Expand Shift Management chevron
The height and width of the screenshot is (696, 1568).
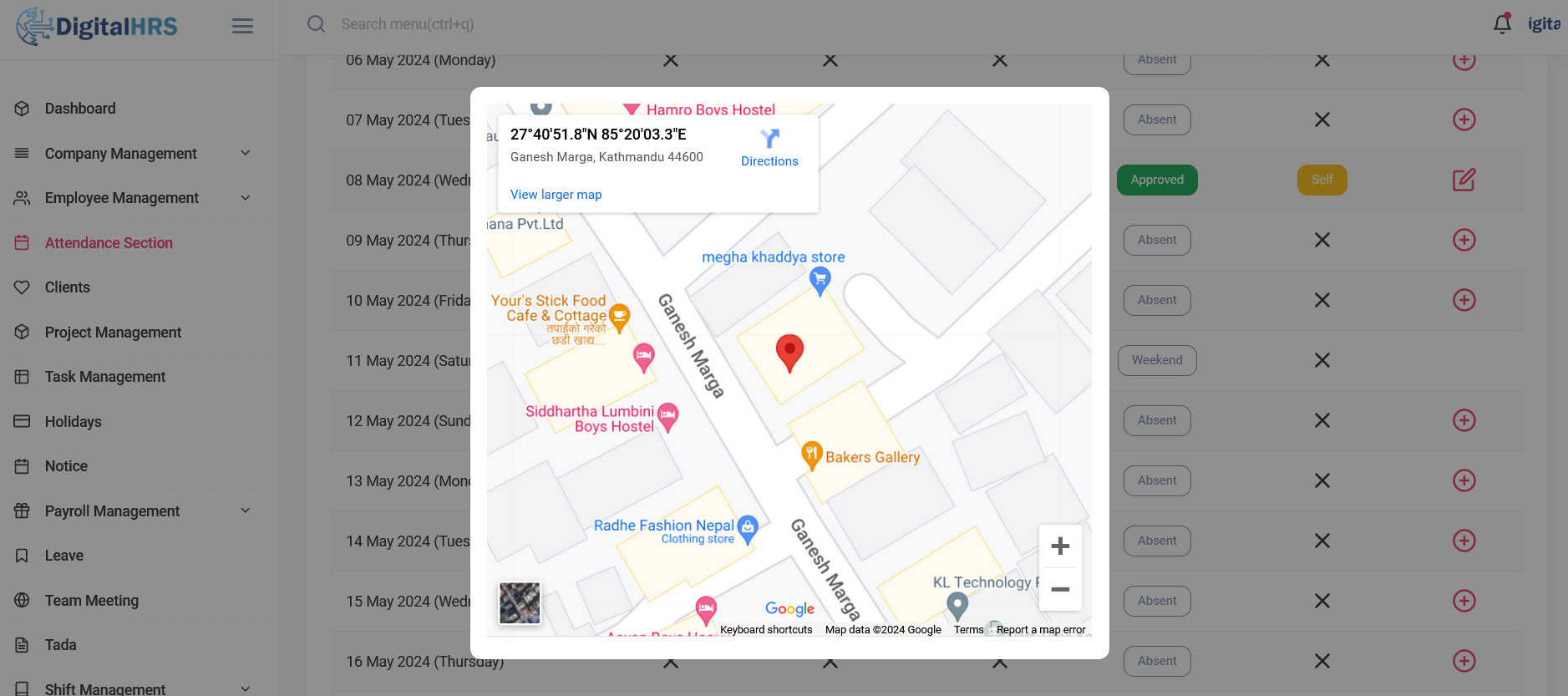(x=246, y=689)
